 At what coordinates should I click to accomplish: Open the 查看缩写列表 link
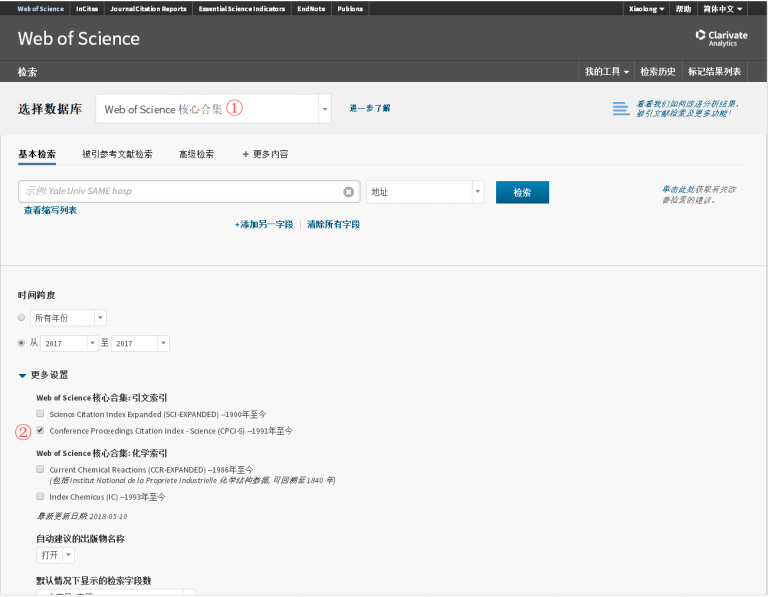click(50, 210)
